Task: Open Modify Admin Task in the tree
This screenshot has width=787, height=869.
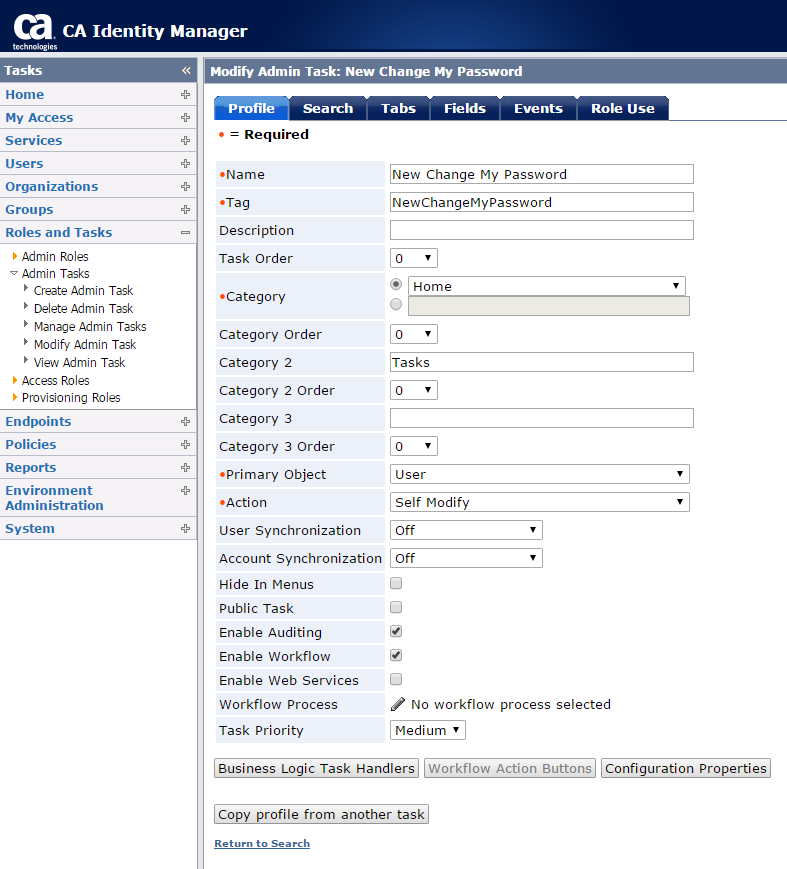Action: point(84,344)
